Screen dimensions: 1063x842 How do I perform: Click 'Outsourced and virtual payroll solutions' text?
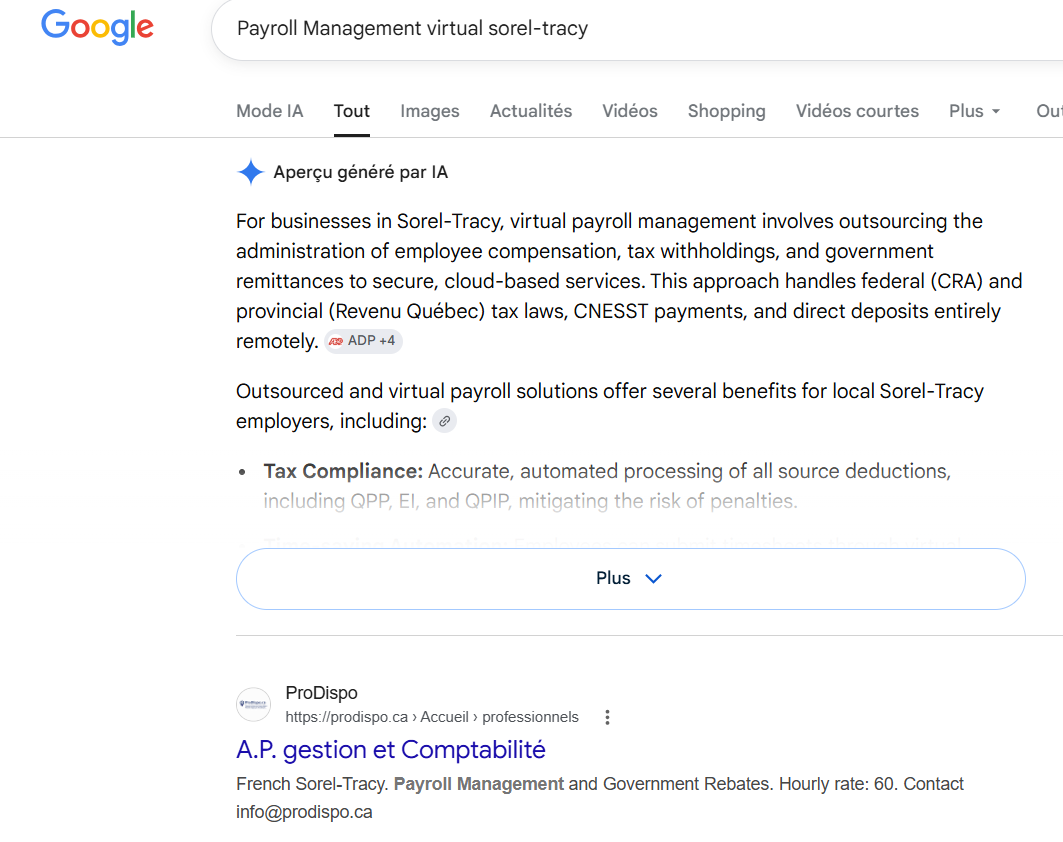coord(609,406)
